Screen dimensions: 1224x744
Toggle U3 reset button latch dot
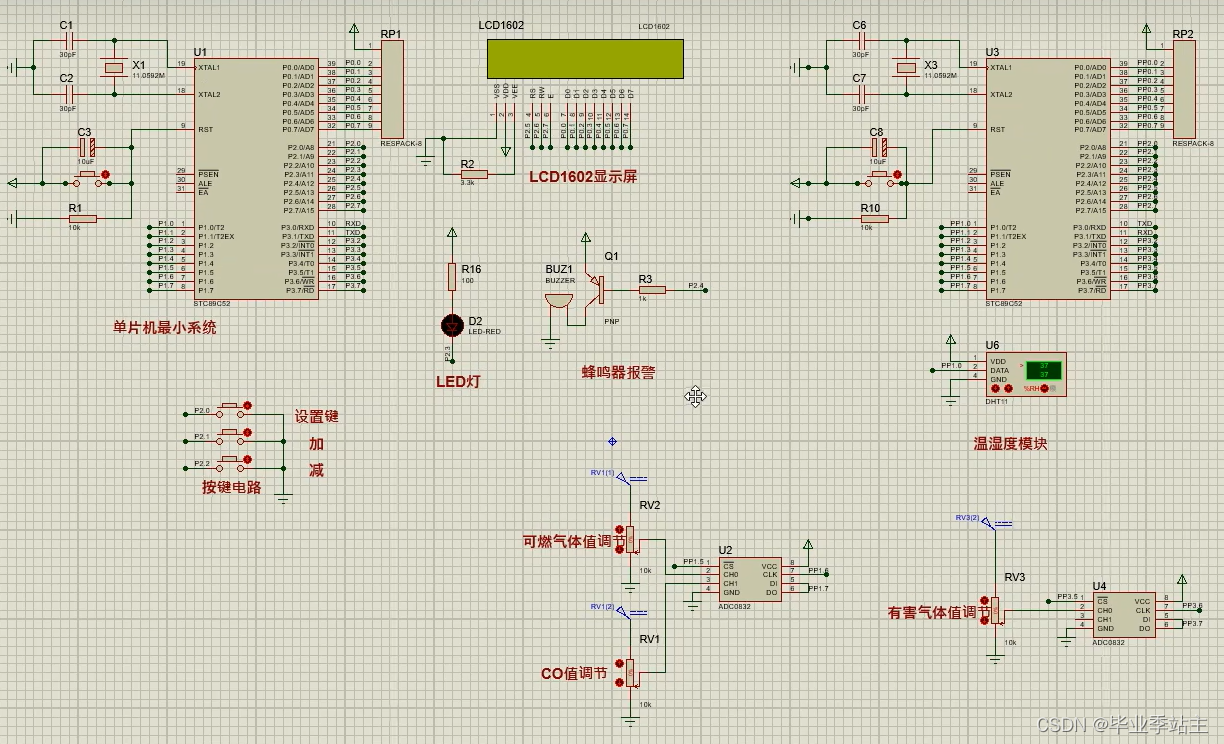pos(899,176)
